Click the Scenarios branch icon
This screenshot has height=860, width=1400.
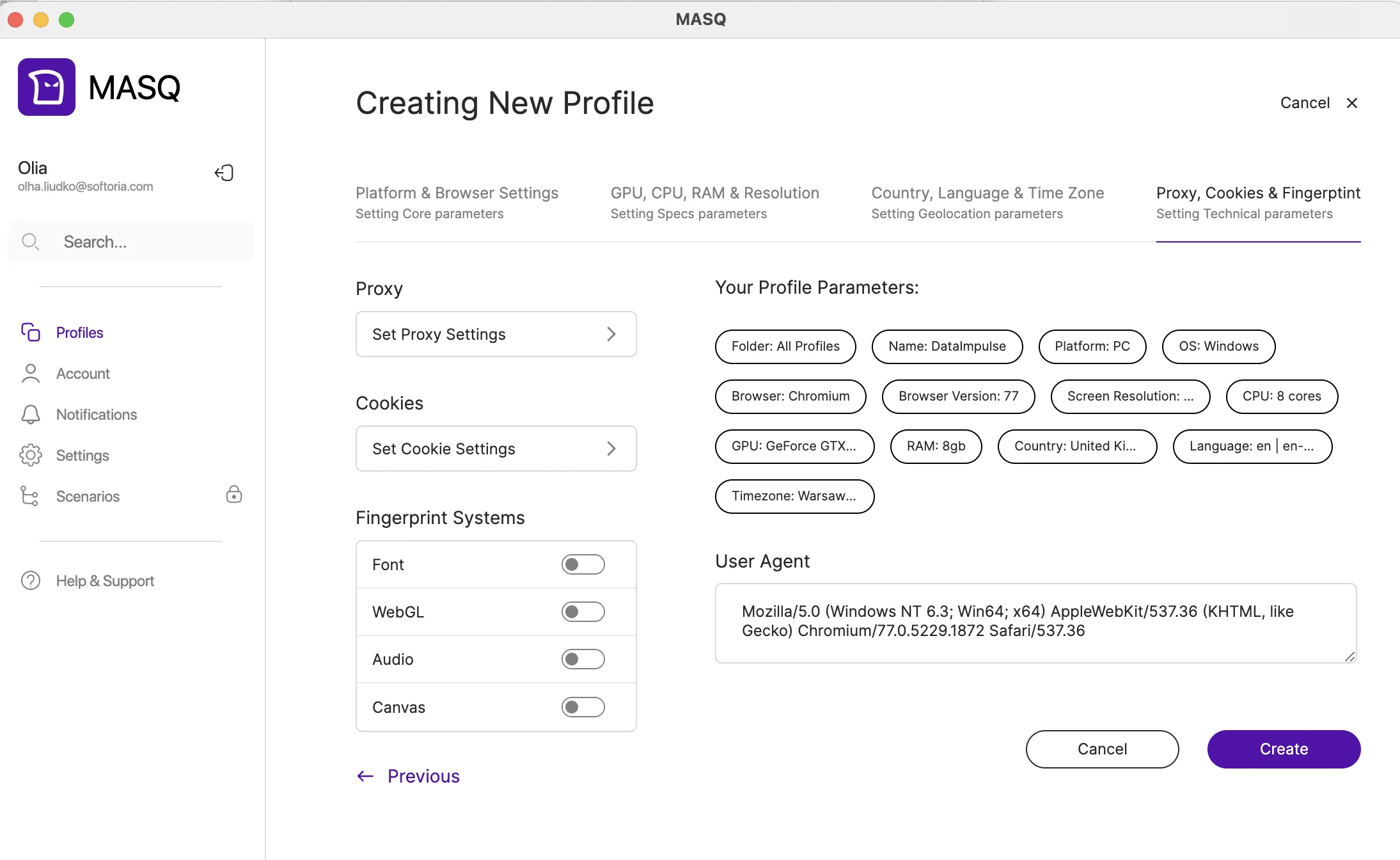tap(29, 496)
